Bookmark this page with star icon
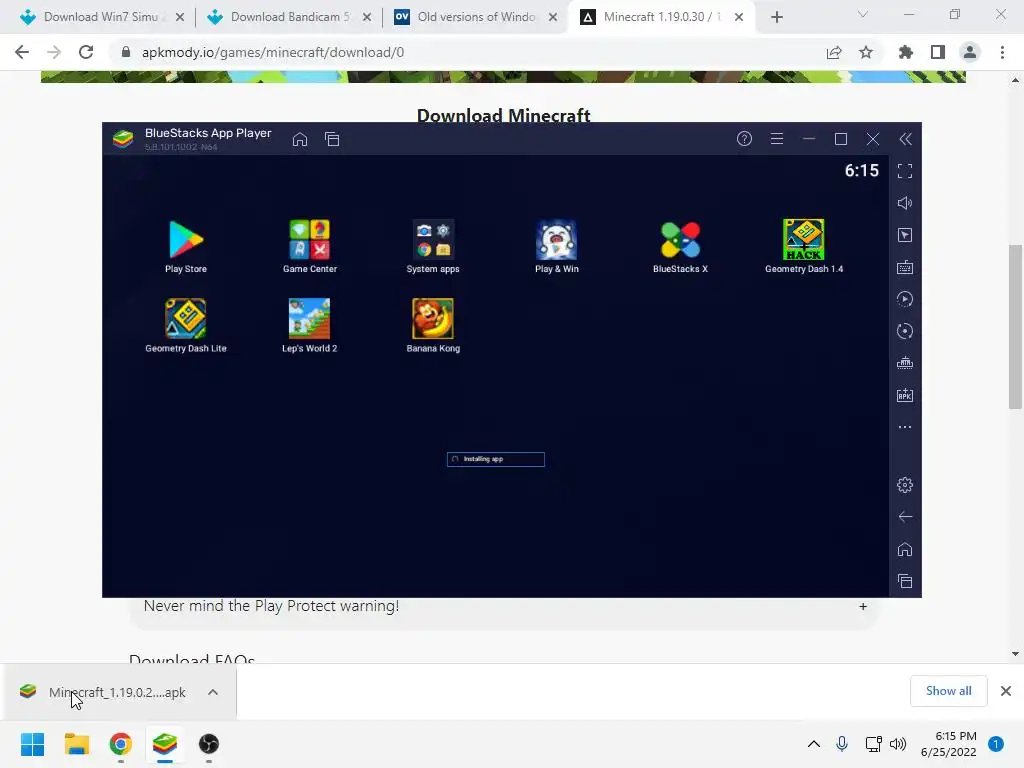The image size is (1024, 768). coord(866,52)
